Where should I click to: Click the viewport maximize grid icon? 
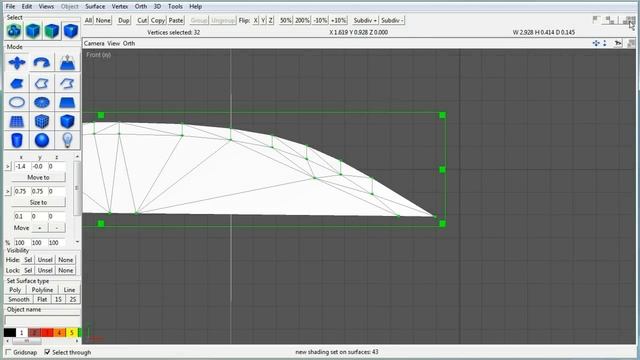pyautogui.click(x=631, y=43)
